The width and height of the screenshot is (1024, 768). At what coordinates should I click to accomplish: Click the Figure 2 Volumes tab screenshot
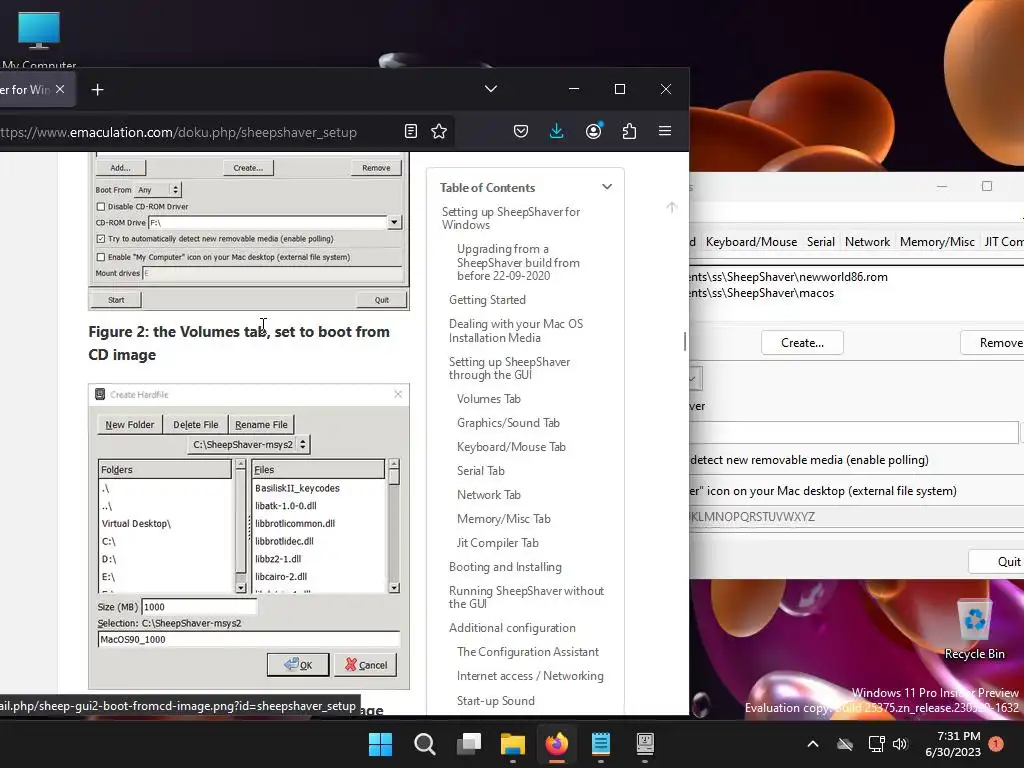pos(249,231)
